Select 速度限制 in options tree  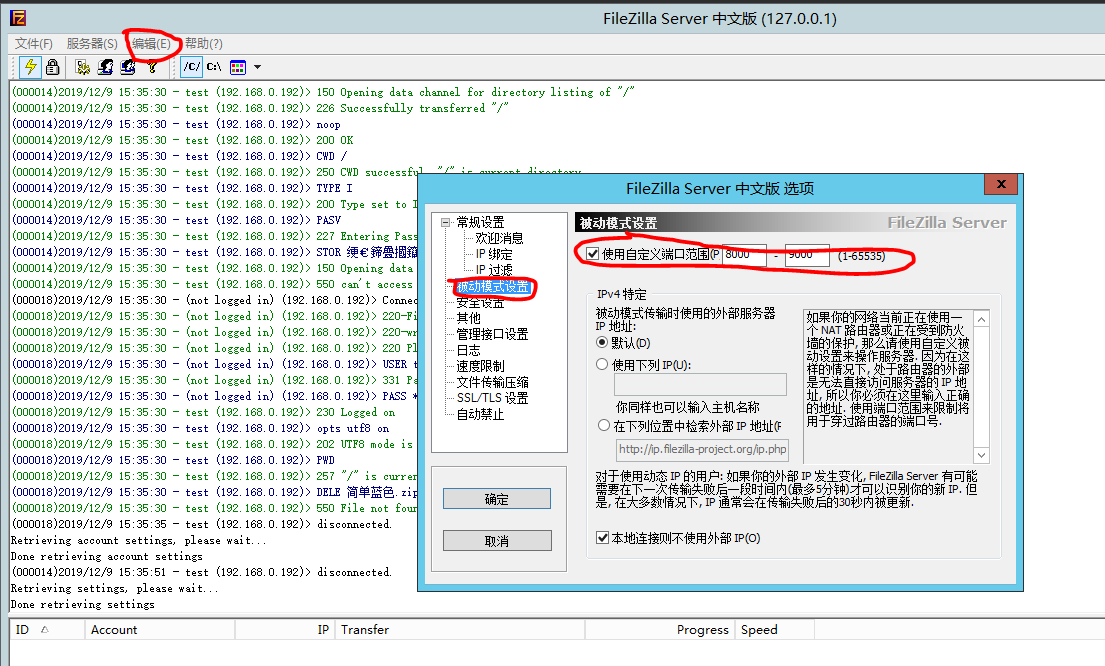pyautogui.click(x=481, y=366)
